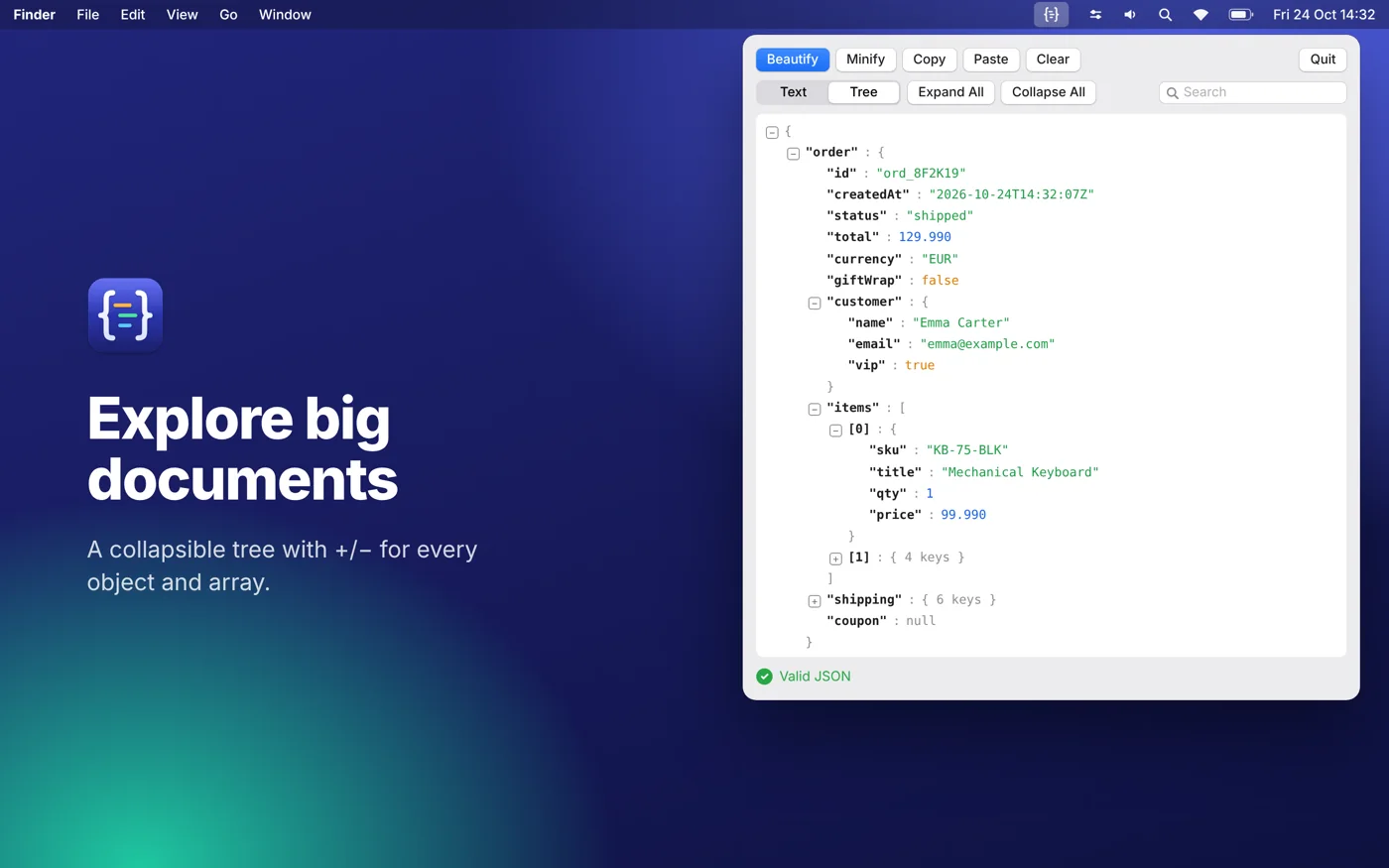The width and height of the screenshot is (1389, 868).
Task: Click the Beautify button
Action: (793, 60)
